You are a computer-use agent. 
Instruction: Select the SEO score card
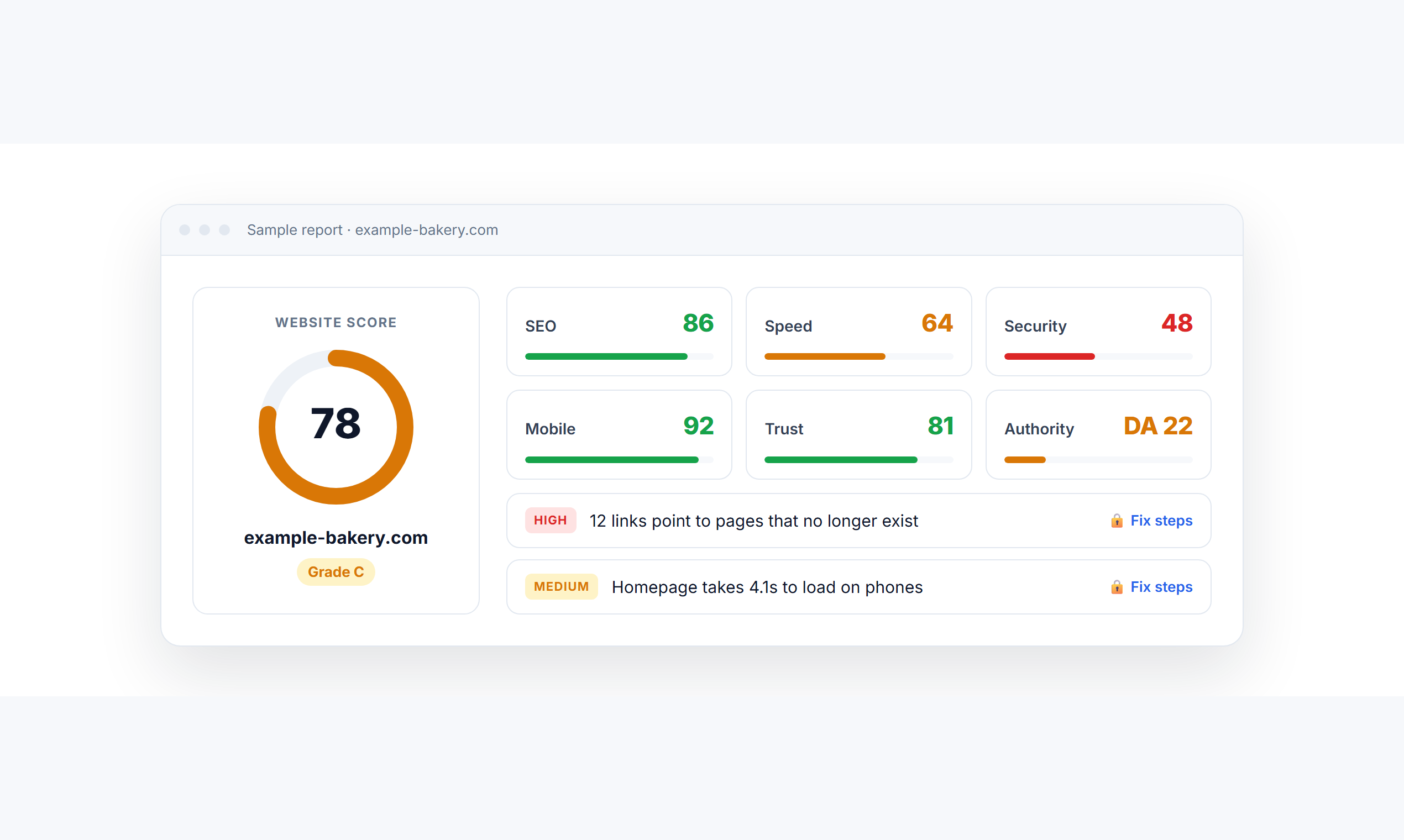(619, 332)
